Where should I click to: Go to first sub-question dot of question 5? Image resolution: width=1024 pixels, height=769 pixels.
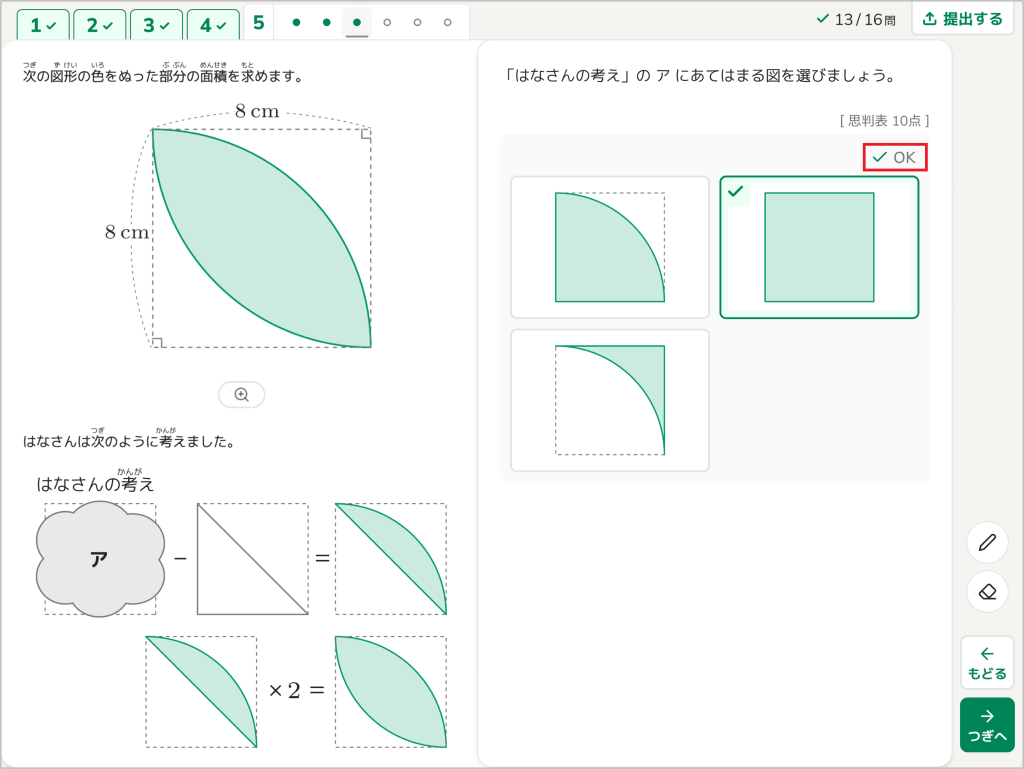[x=296, y=23]
